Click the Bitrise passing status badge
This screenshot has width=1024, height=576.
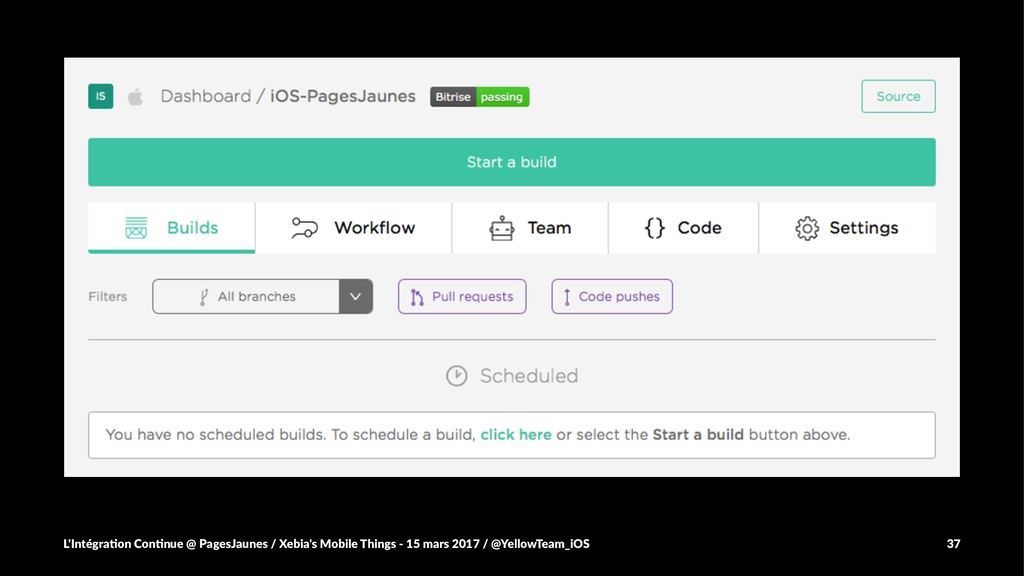pyautogui.click(x=479, y=97)
